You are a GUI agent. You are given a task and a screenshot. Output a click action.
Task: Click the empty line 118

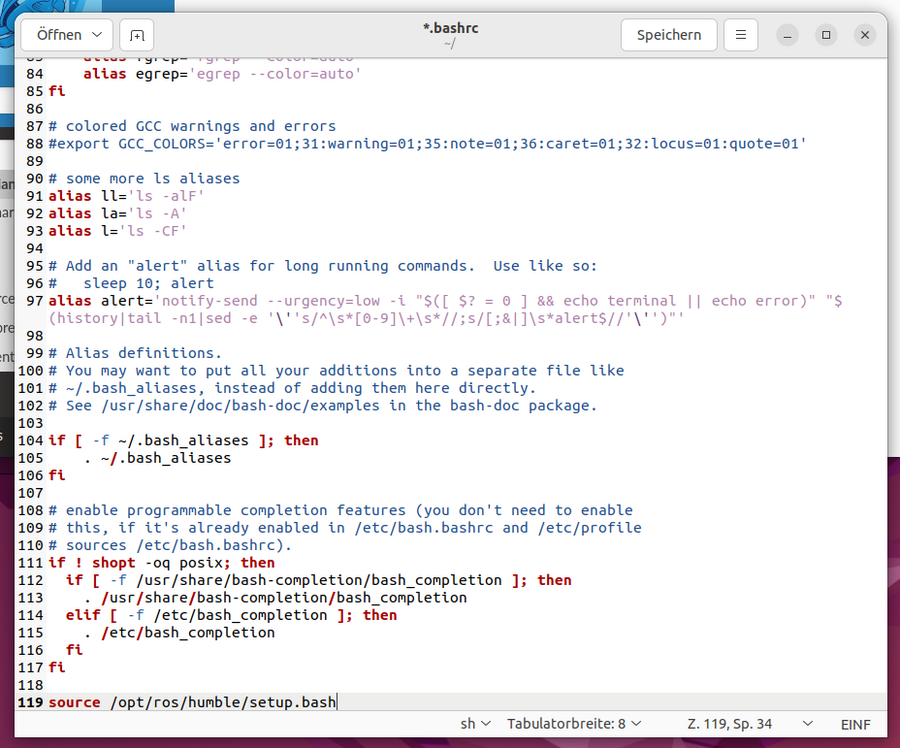(x=300, y=685)
